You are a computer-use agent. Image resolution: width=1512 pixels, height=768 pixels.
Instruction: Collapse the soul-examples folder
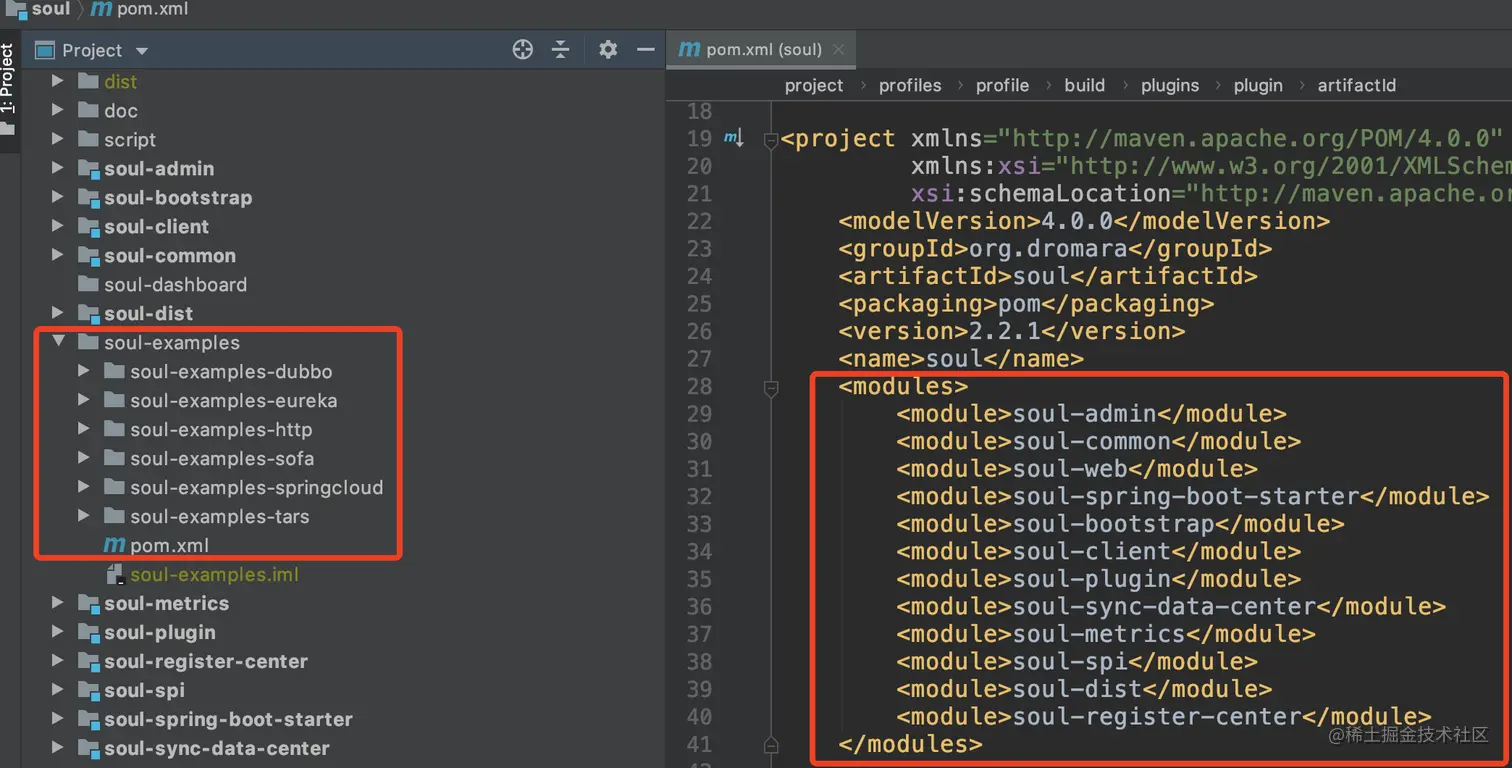[x=58, y=343]
